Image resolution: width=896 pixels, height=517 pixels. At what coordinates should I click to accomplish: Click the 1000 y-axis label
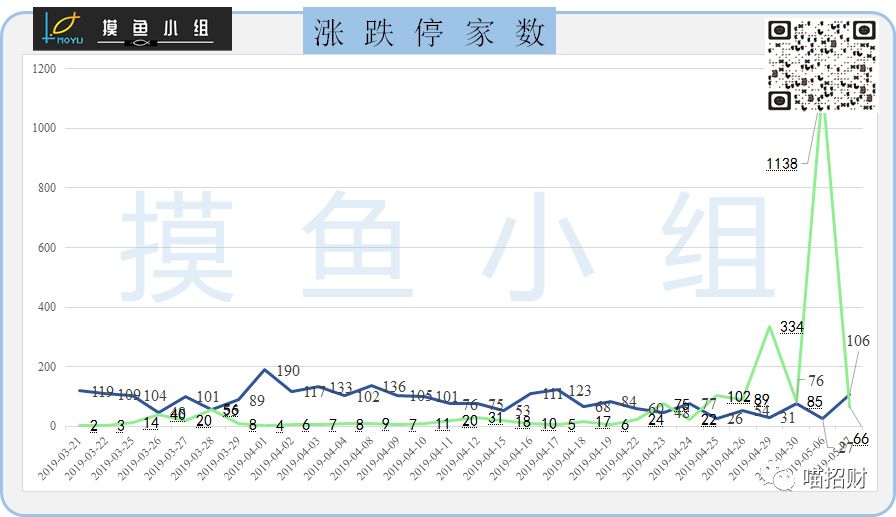pos(44,128)
